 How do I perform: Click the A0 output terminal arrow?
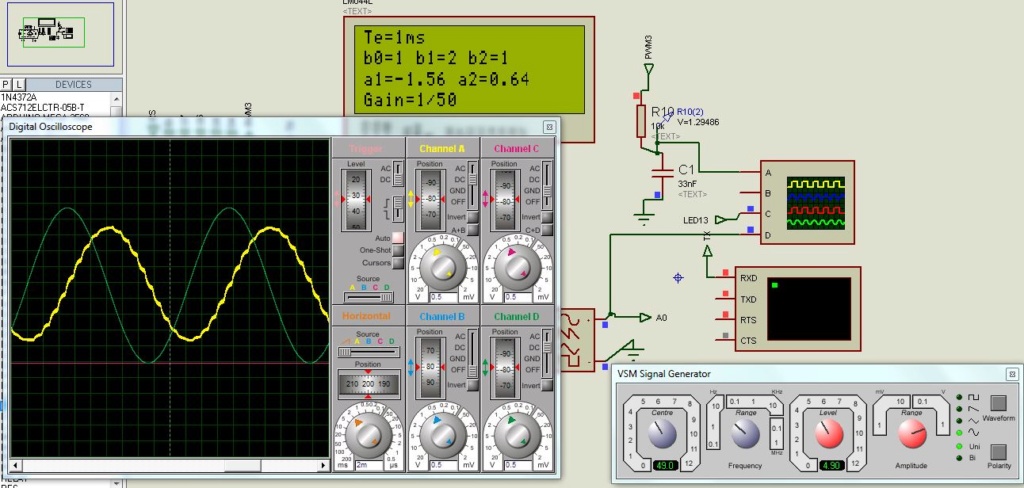[x=645, y=317]
